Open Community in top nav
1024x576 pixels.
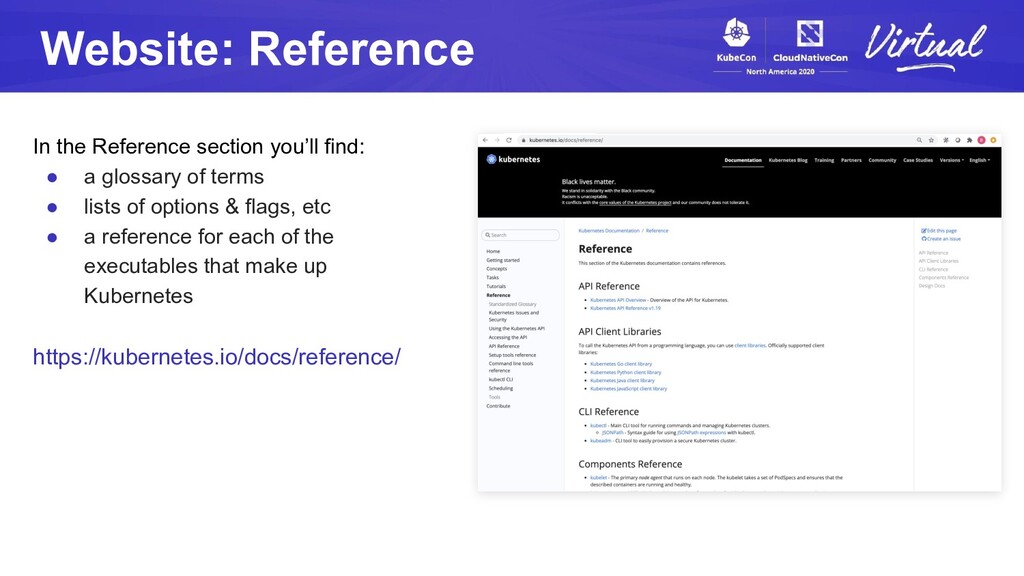tap(882, 160)
